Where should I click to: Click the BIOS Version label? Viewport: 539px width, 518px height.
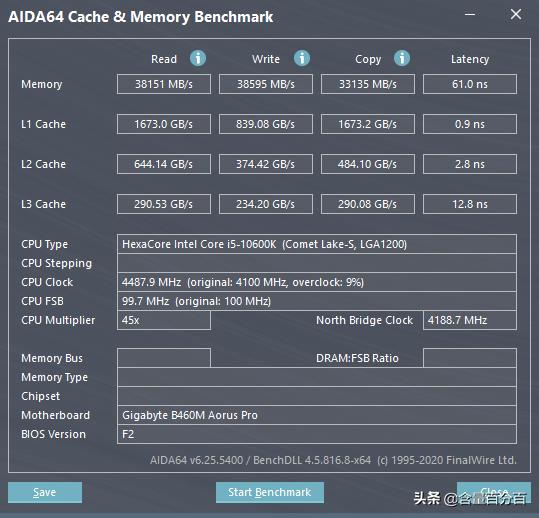(53, 434)
